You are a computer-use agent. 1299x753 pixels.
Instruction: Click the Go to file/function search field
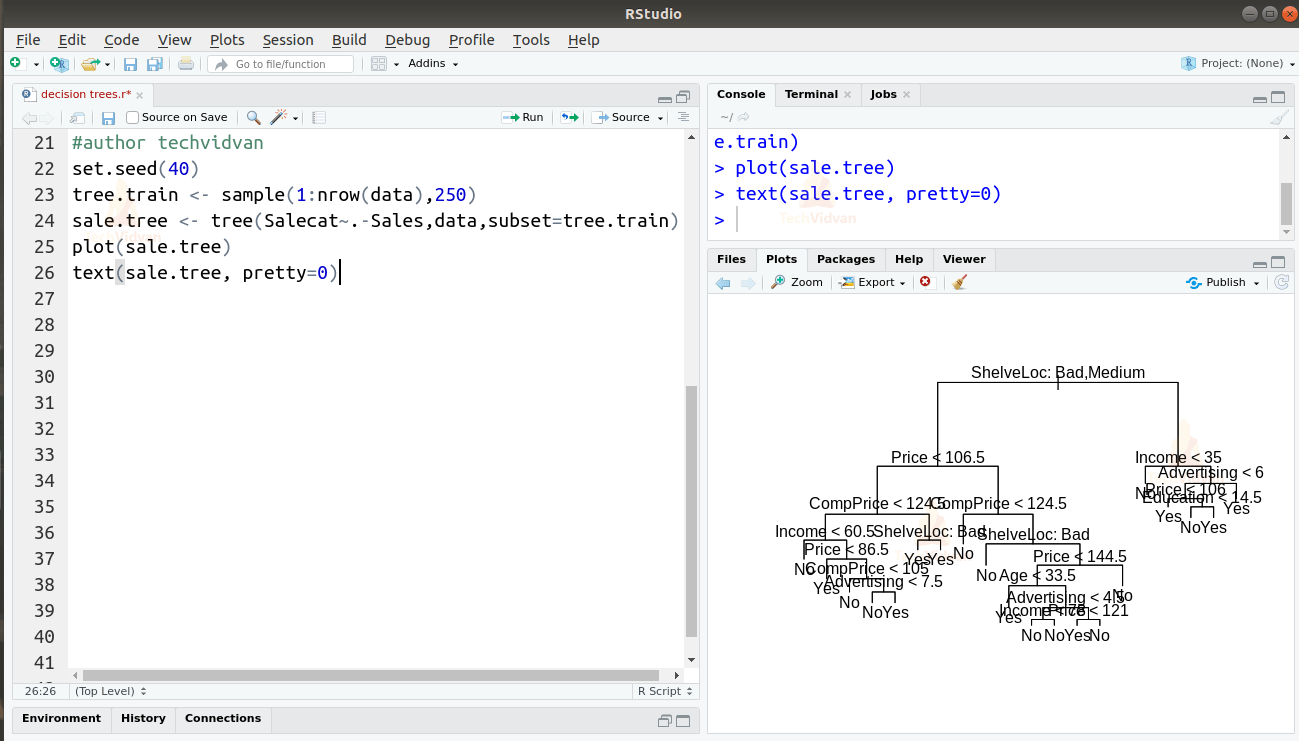(280, 64)
